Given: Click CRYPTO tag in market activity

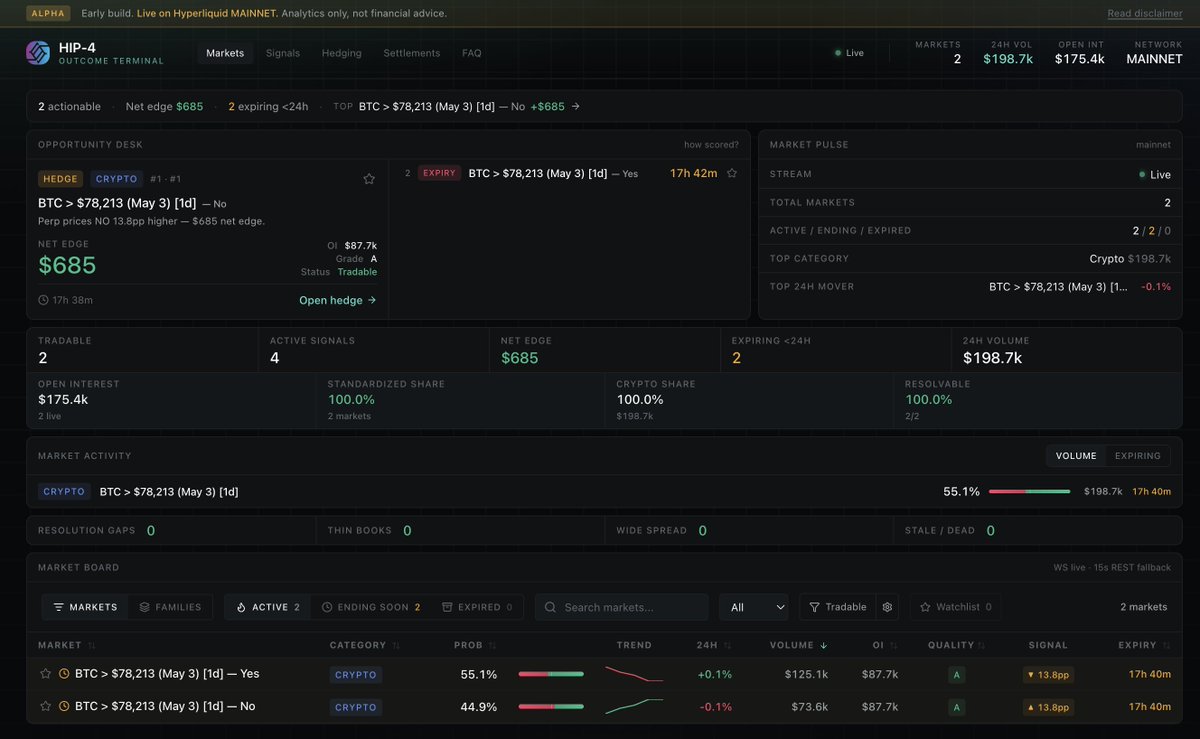Looking at the screenshot, I should [65, 491].
